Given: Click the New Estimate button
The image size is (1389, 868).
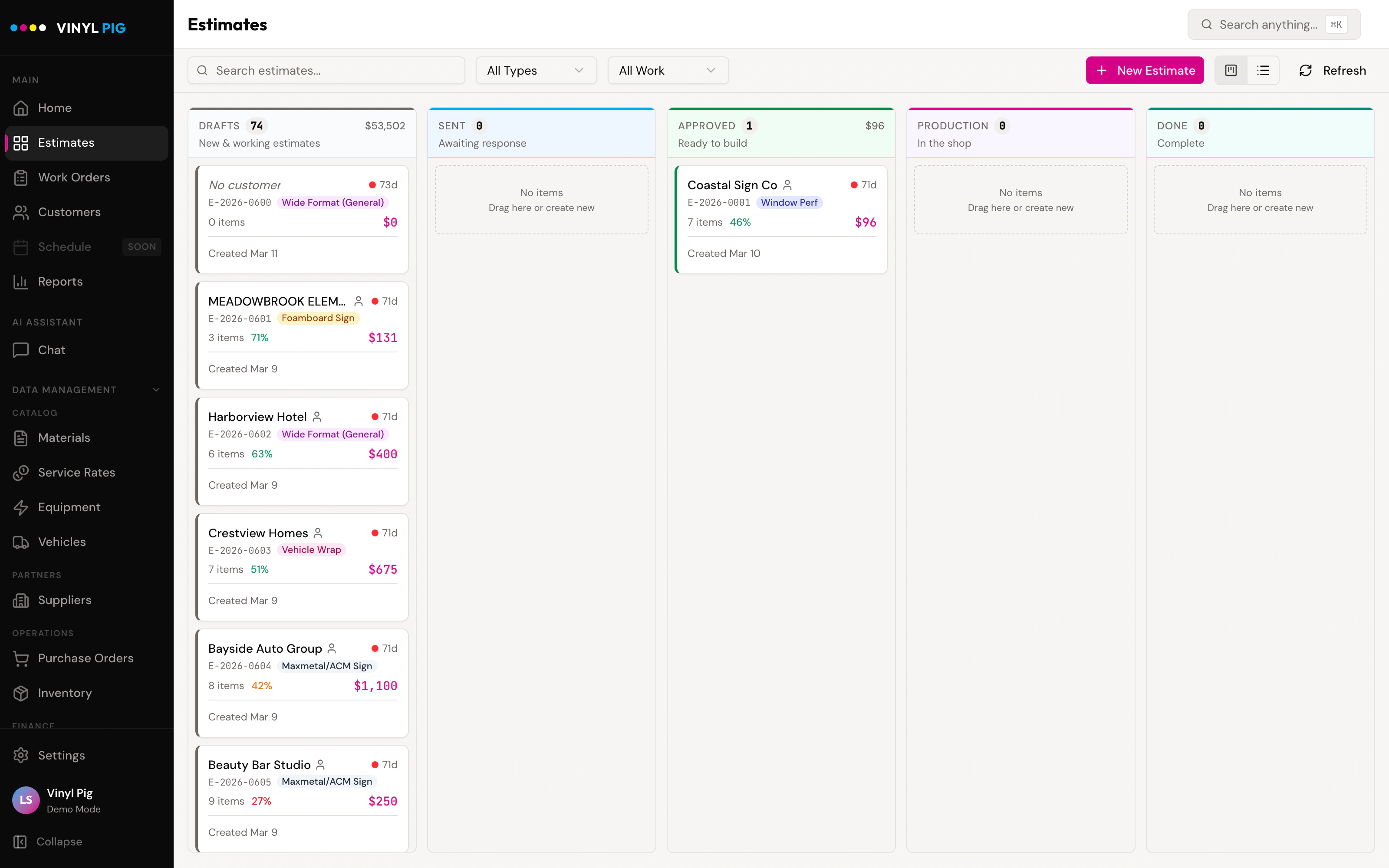Looking at the screenshot, I should click(x=1145, y=71).
